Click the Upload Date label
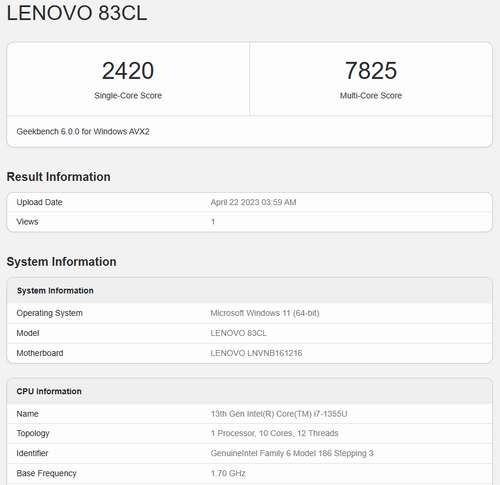The image size is (500, 485). coord(39,202)
